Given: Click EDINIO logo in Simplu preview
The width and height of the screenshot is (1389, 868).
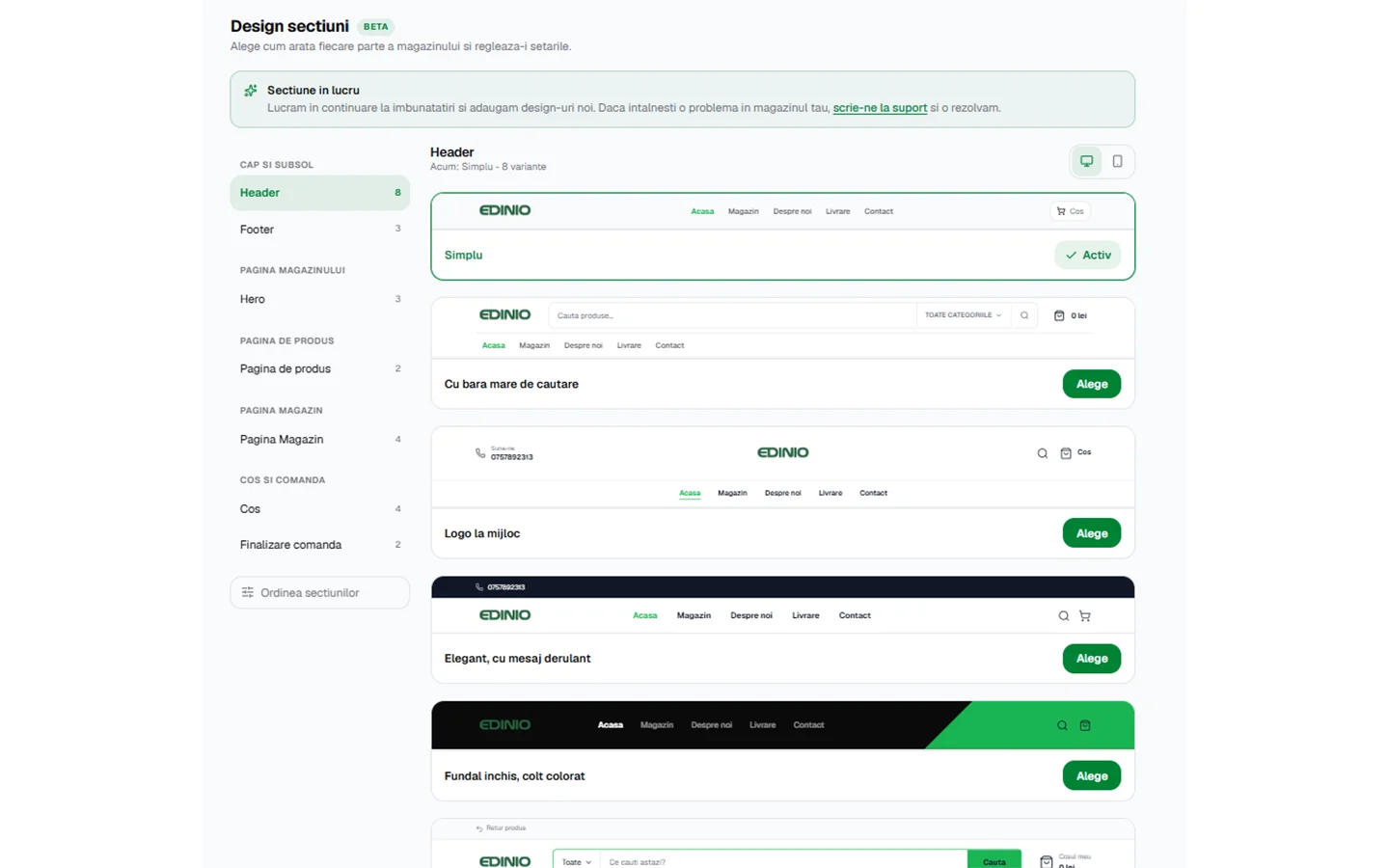Looking at the screenshot, I should (504, 210).
